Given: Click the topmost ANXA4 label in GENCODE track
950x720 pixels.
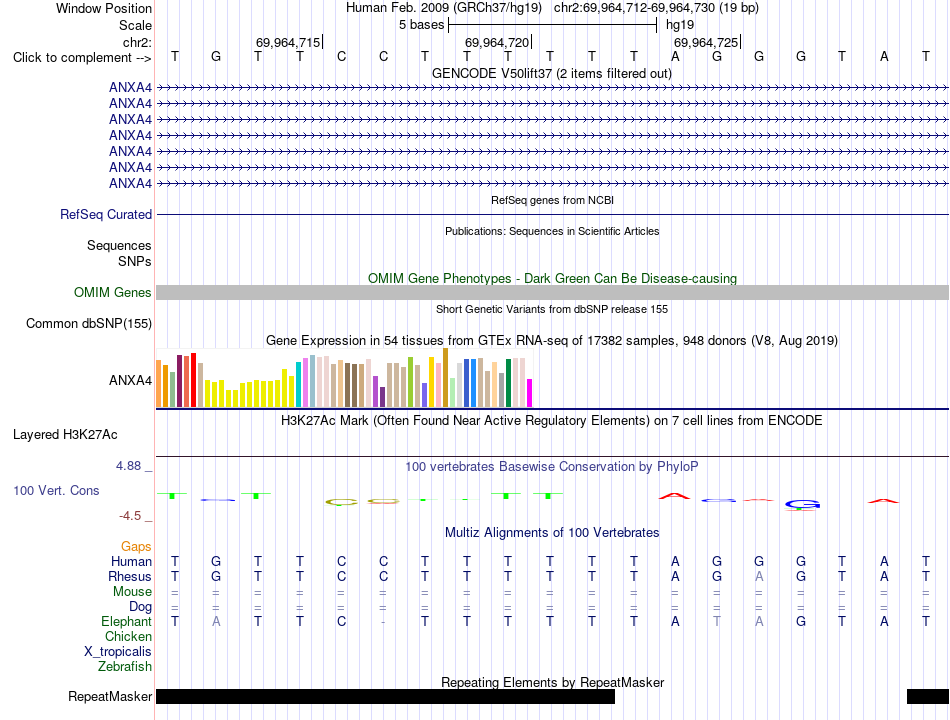Looking at the screenshot, I should tap(130, 87).
